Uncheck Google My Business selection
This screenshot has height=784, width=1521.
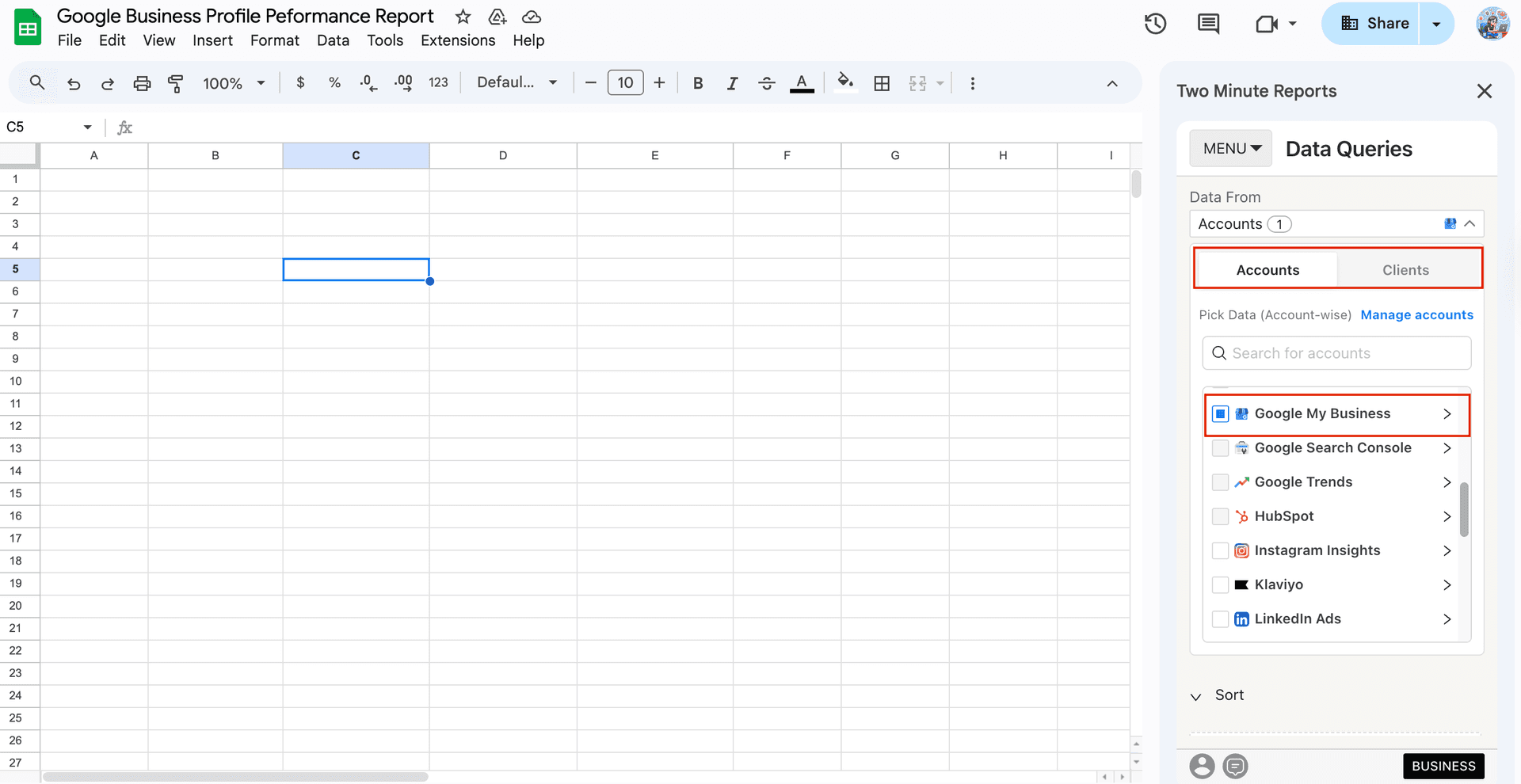point(1220,413)
